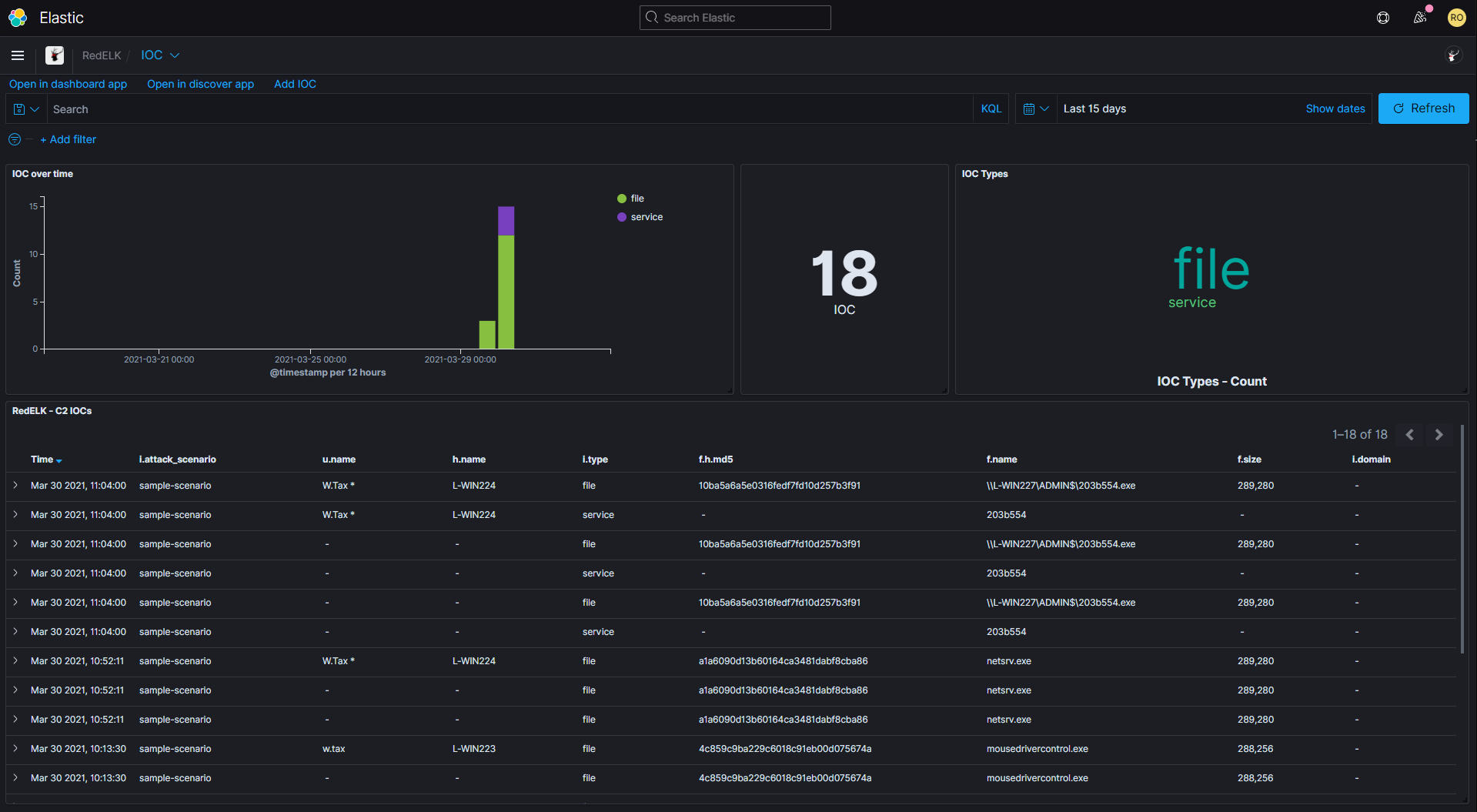The height and width of the screenshot is (812, 1477).
Task: Open the RO user avatar menu
Action: pyautogui.click(x=1456, y=18)
